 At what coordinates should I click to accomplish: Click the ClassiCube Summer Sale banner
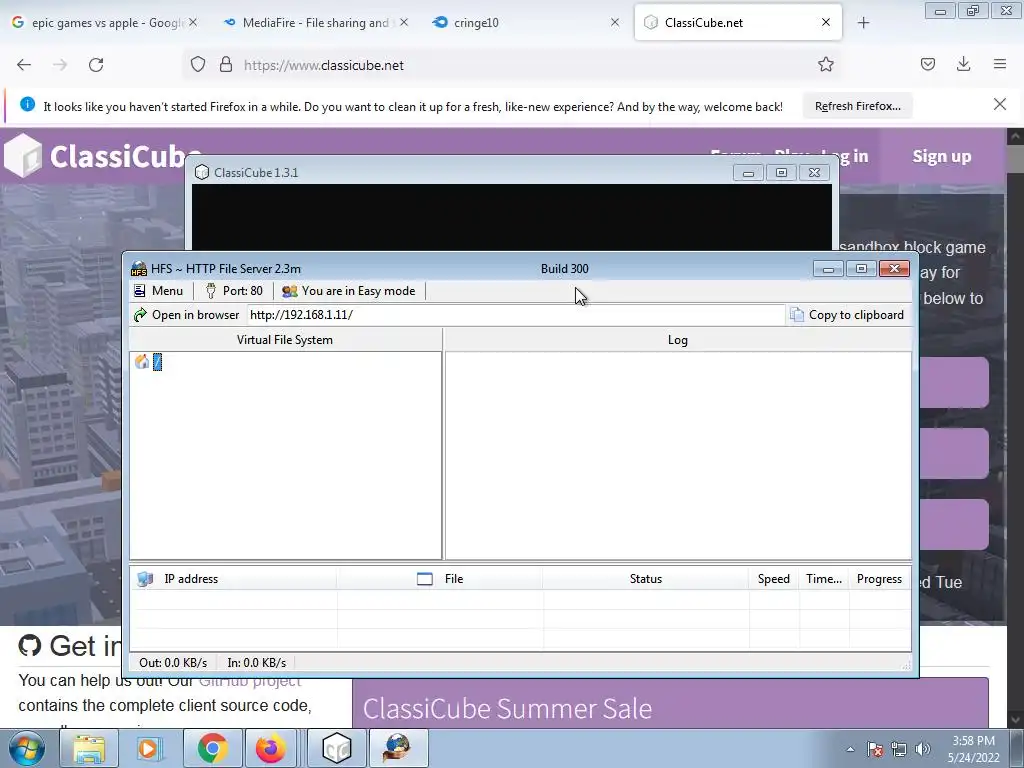coord(670,703)
